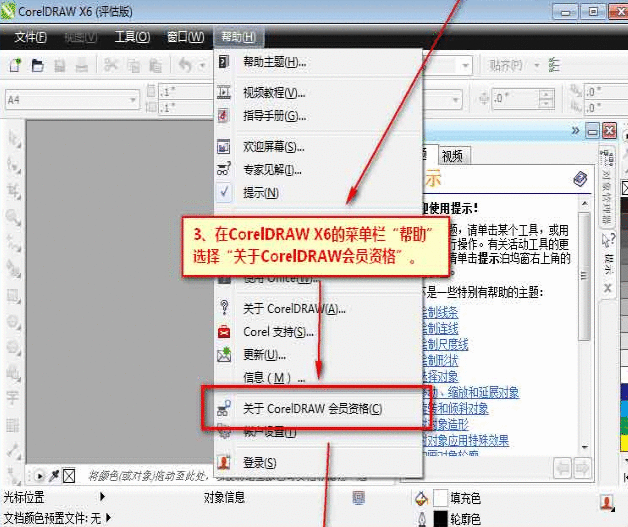Click the New document icon
This screenshot has width=628, height=527.
pyautogui.click(x=15, y=65)
